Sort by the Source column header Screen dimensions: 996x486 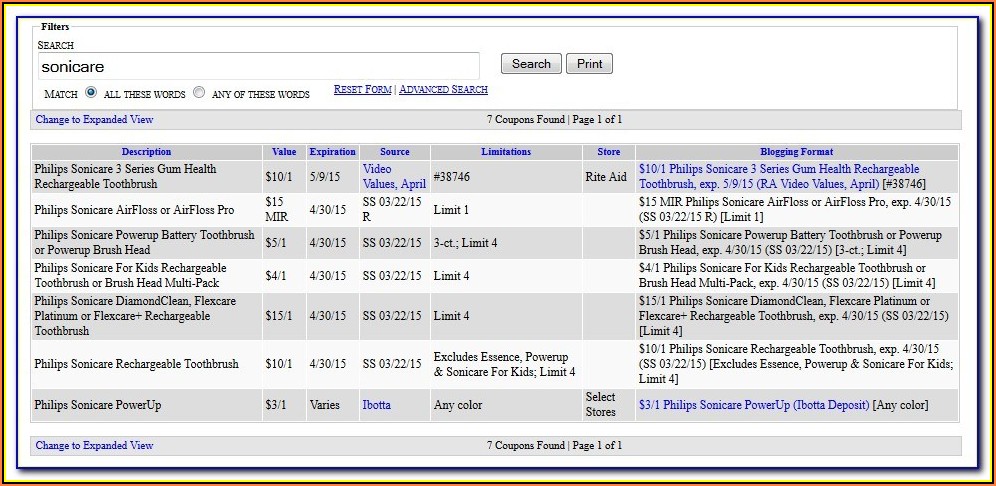(x=395, y=152)
